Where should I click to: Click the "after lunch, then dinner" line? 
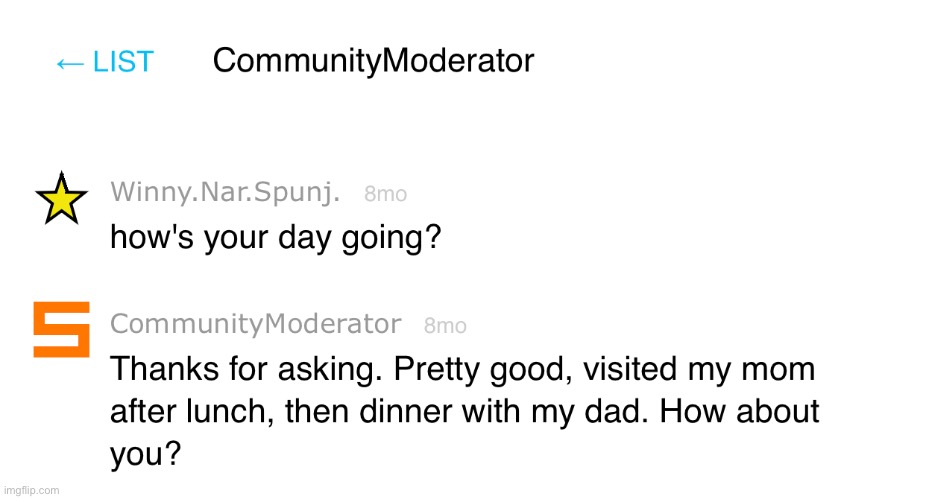coord(464,412)
